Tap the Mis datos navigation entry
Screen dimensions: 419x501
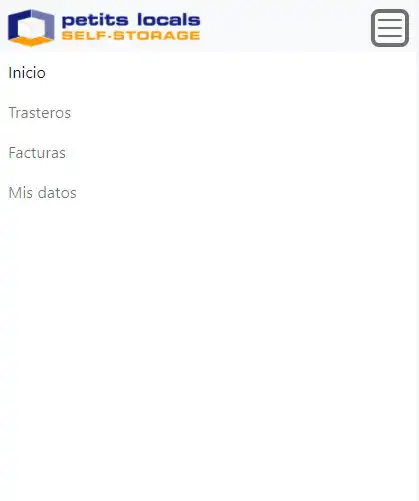click(x=43, y=193)
